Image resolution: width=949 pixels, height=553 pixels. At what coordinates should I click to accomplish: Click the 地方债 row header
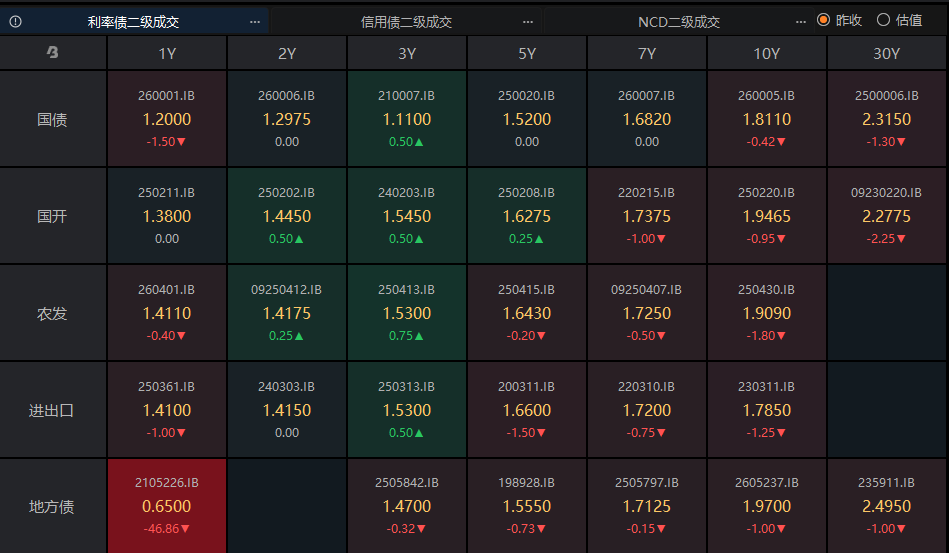53,507
